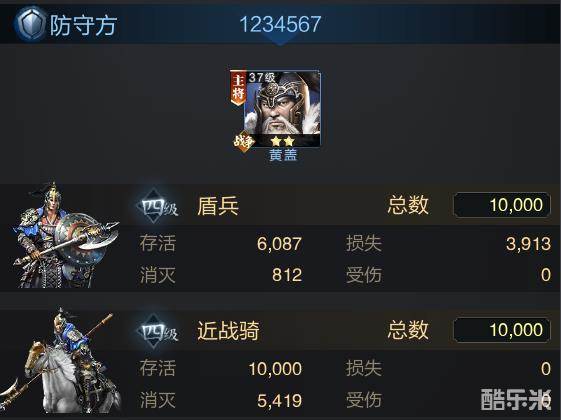This screenshot has width=561, height=420.
Task: Select the 盾兵 unit title
Action: point(218,206)
